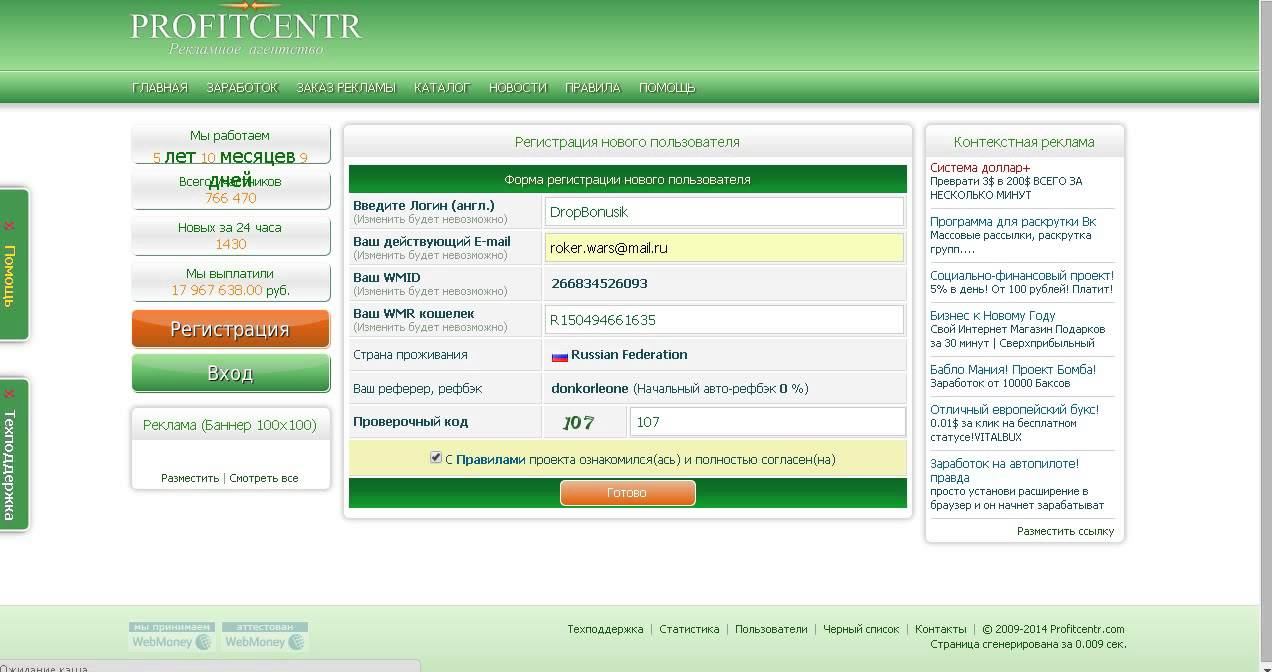Open the ПРАВИЛА menu item
This screenshot has height=672, width=1272.
click(593, 88)
